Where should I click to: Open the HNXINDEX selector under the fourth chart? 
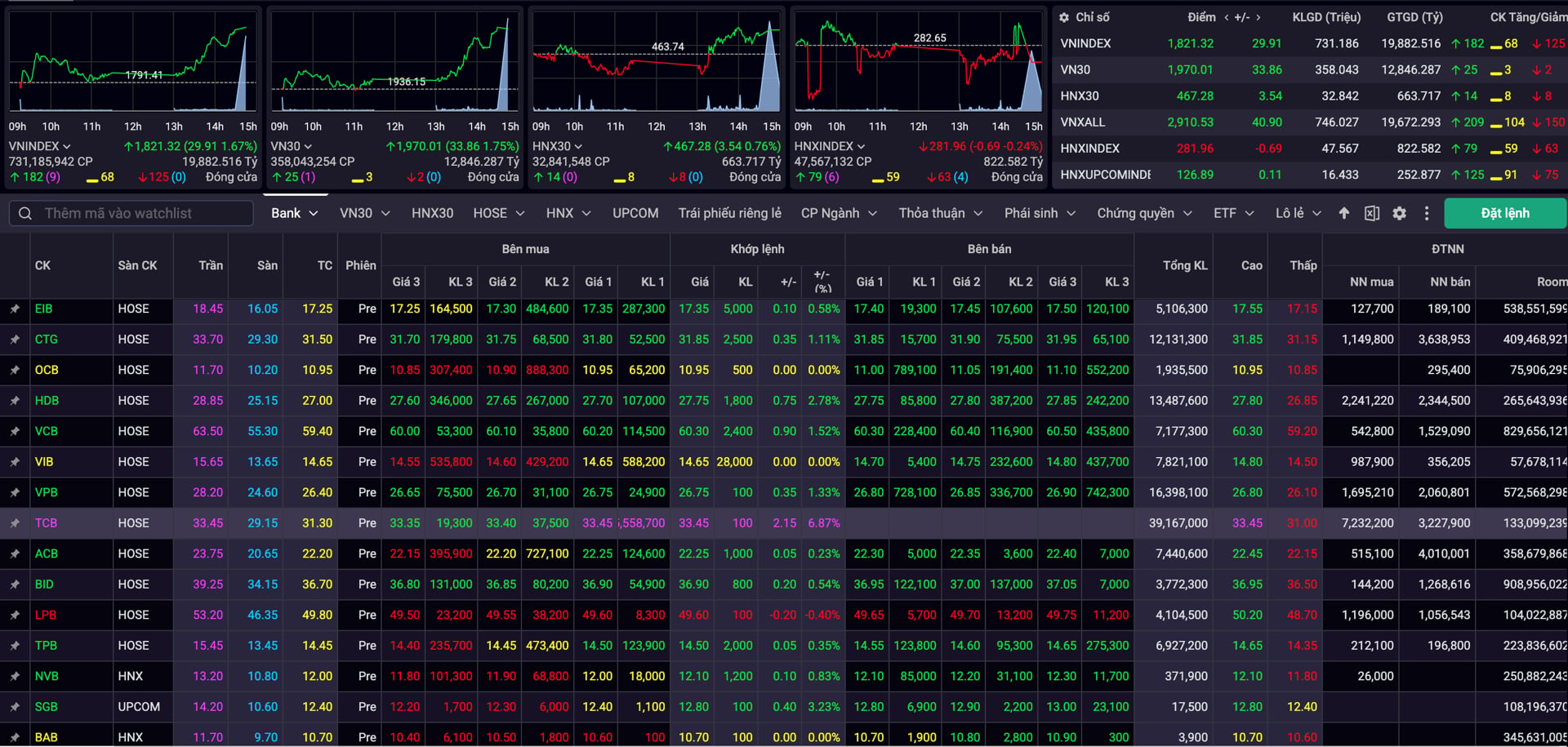point(830,146)
